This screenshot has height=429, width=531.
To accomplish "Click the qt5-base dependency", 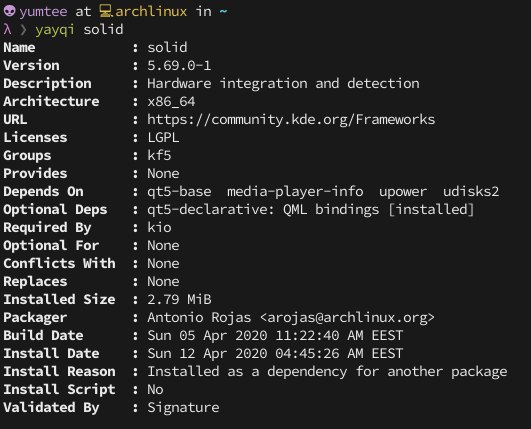I will pyautogui.click(x=179, y=192).
